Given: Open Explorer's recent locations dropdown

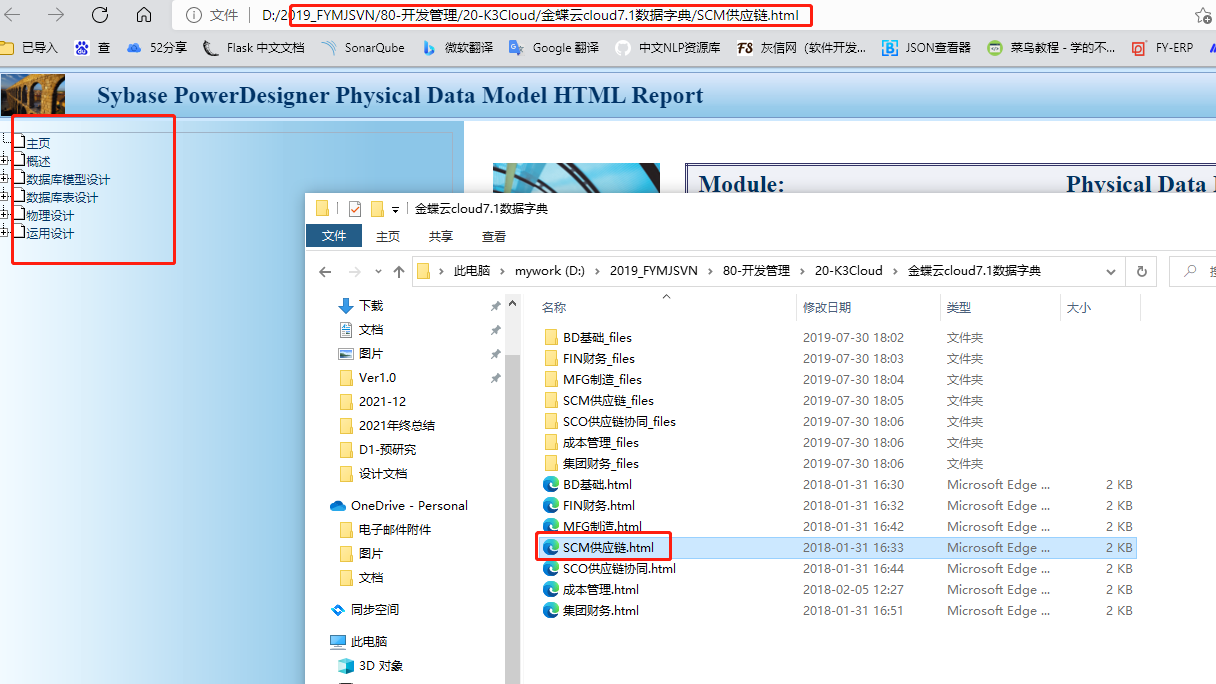Looking at the screenshot, I should point(378,271).
